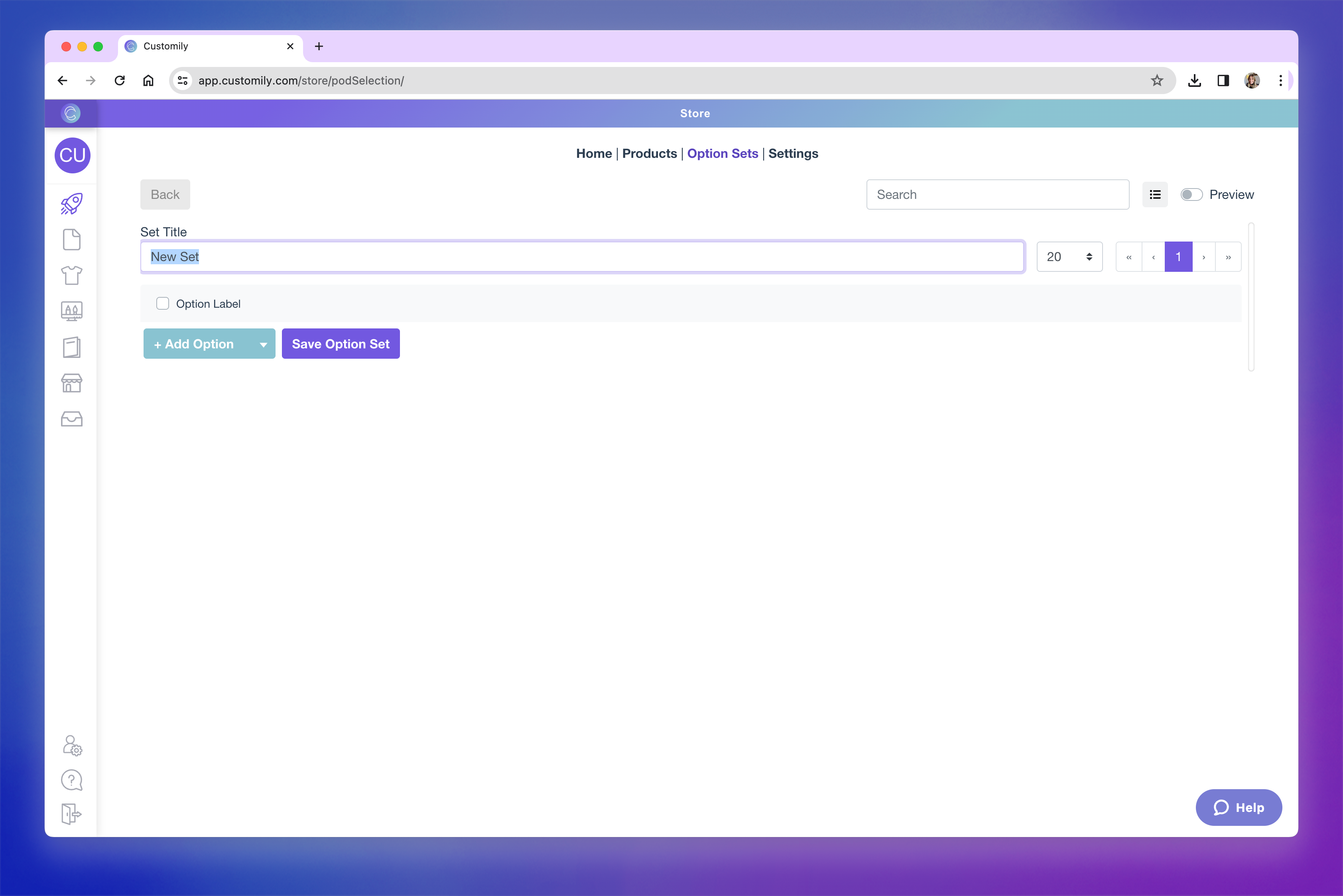This screenshot has height=896, width=1343.
Task: Open the account settings user-gear icon
Action: tap(72, 745)
